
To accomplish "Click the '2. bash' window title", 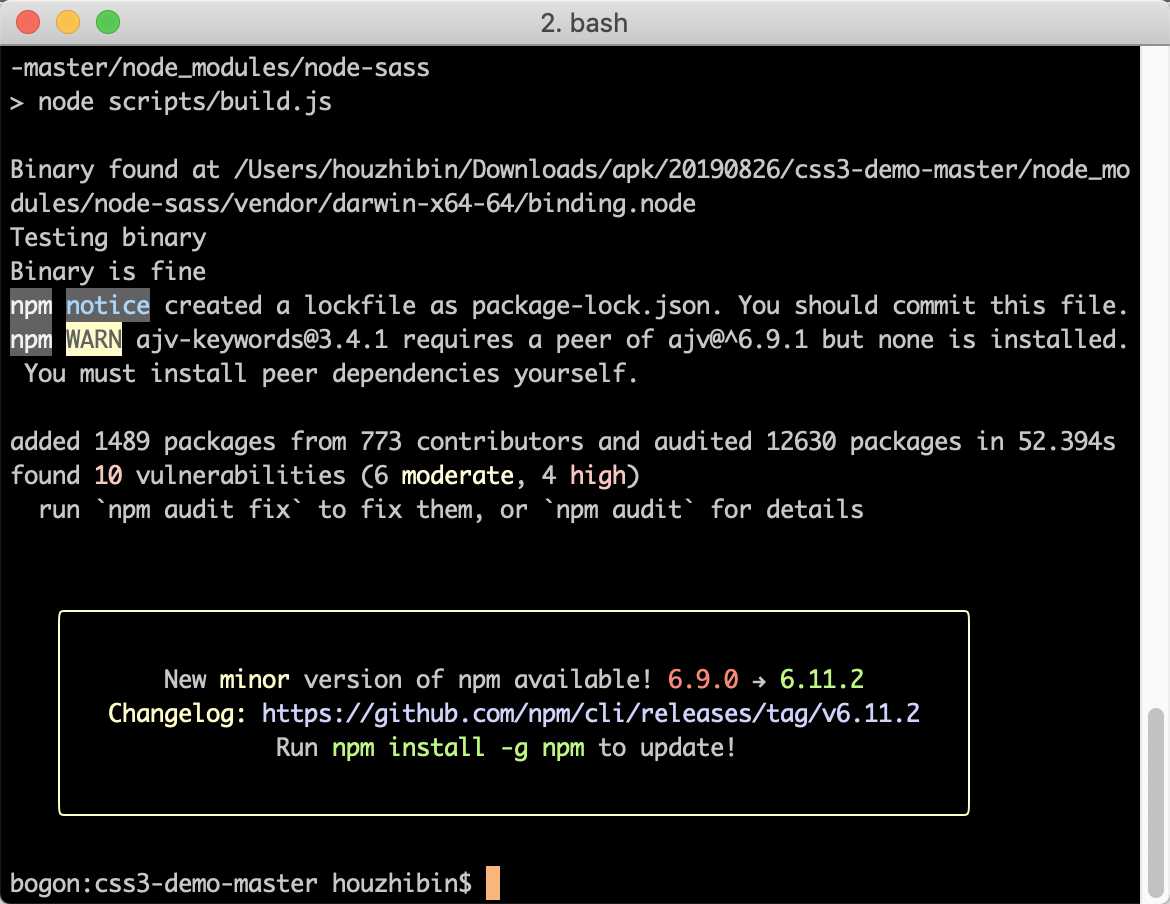I will (x=584, y=23).
